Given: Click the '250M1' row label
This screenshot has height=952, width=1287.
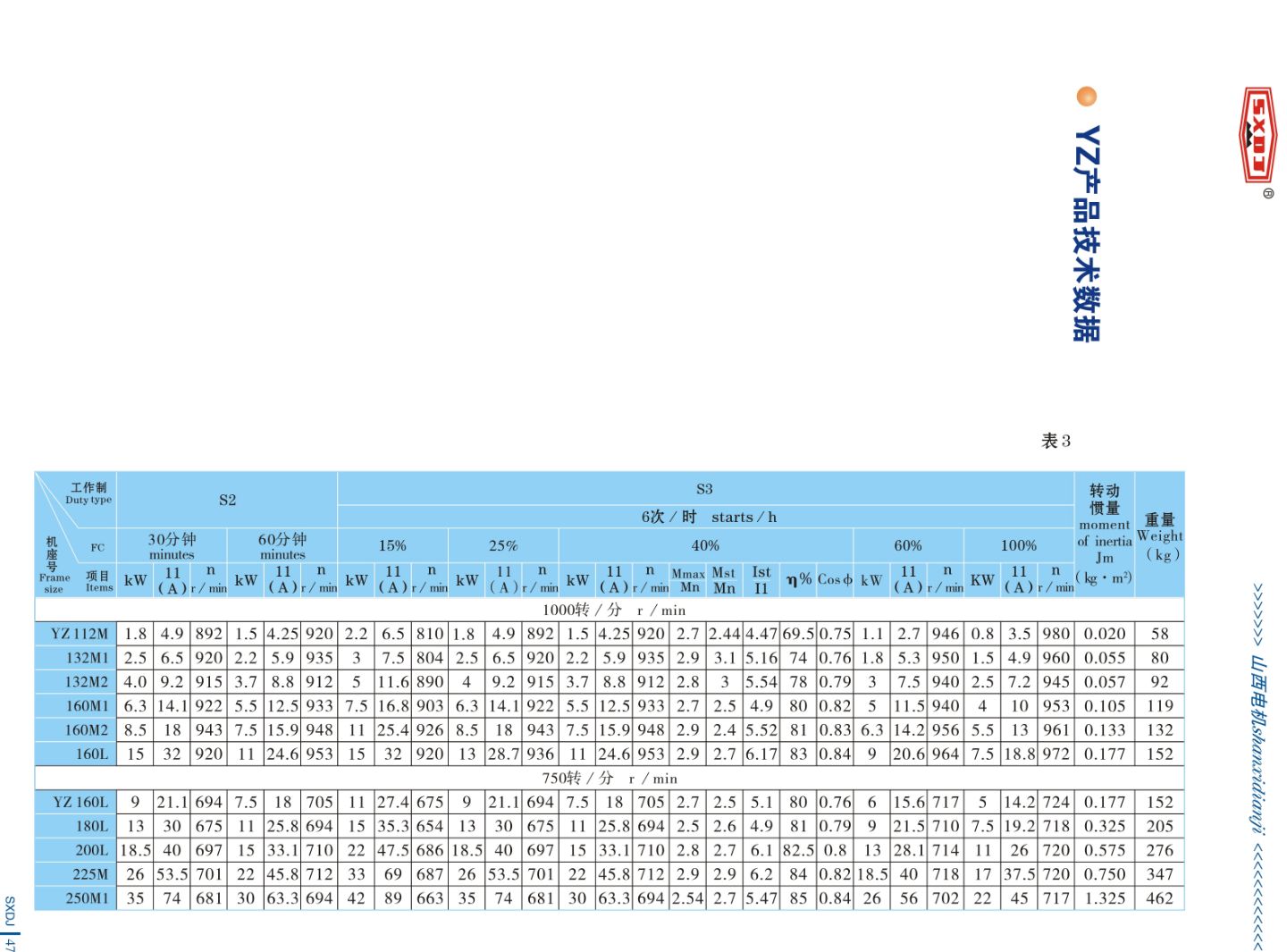Looking at the screenshot, I should pos(88,899).
